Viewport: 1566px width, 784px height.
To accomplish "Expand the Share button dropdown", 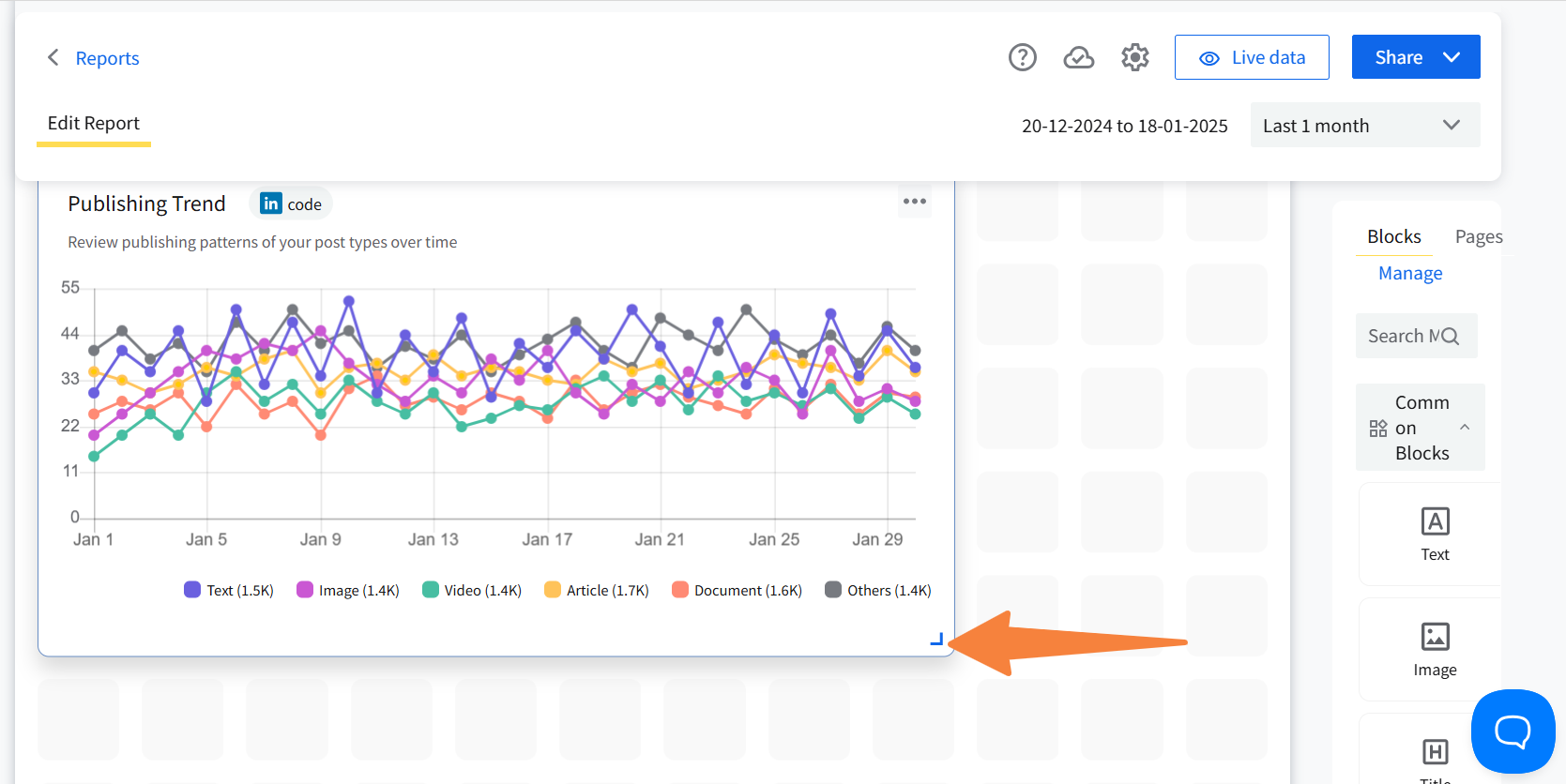I will 1451,57.
